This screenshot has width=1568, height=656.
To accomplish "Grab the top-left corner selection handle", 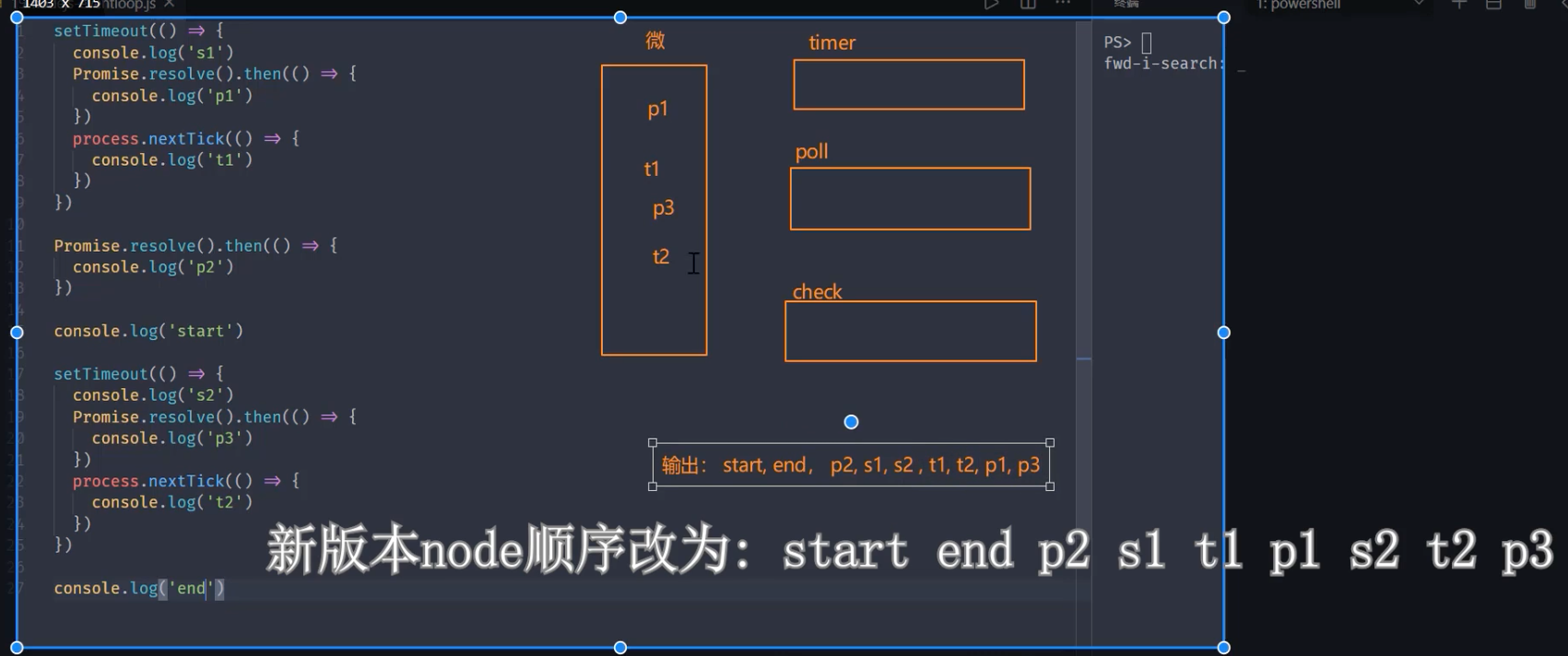I will [x=17, y=18].
